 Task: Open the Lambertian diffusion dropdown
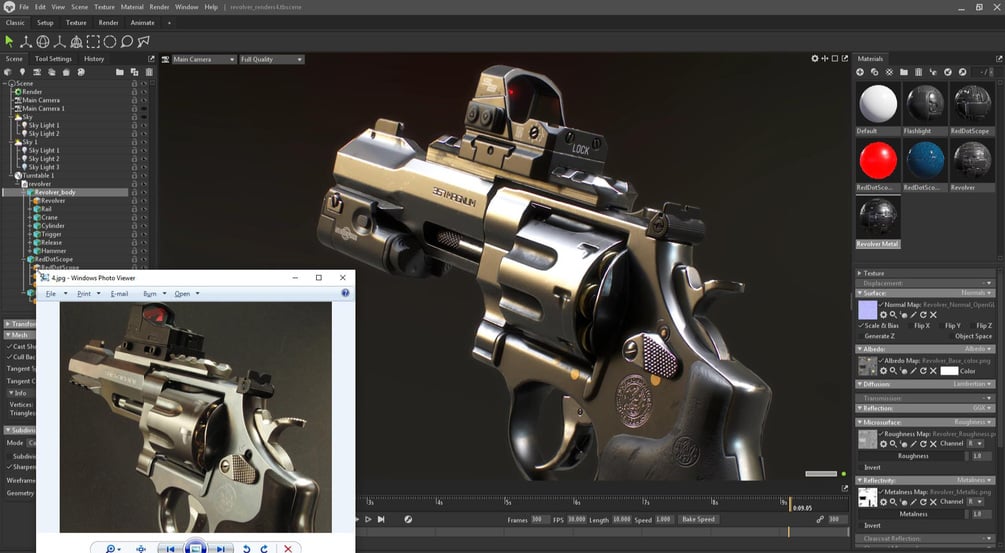coord(974,384)
